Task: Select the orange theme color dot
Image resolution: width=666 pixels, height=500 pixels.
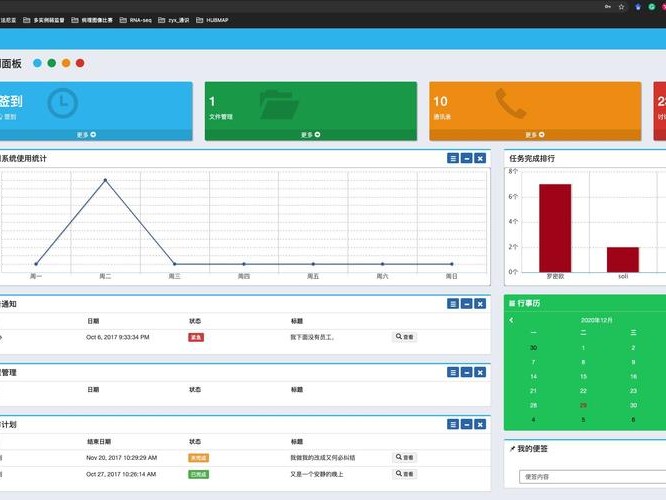Action: click(x=66, y=63)
